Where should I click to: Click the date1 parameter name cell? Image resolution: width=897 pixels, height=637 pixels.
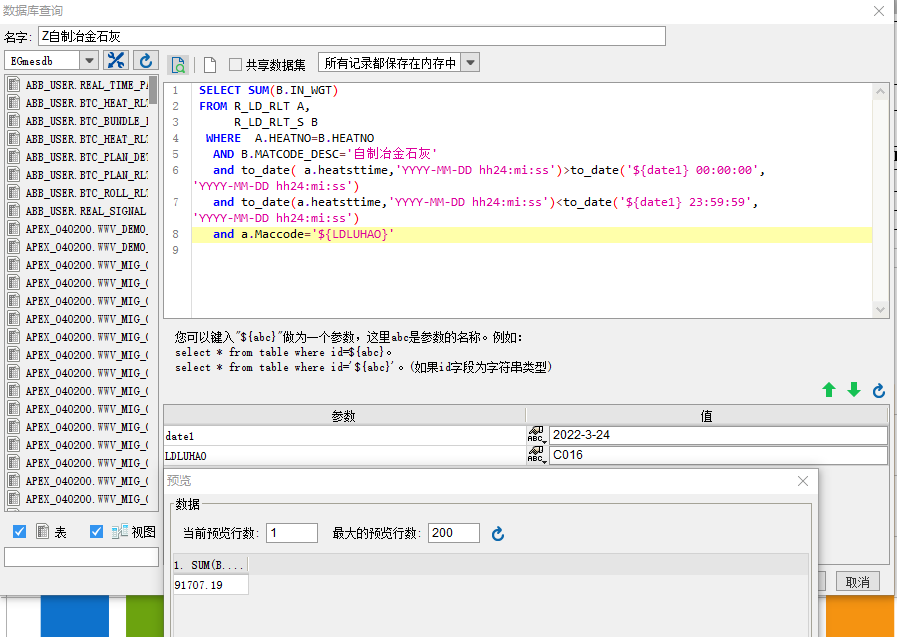click(x=344, y=436)
